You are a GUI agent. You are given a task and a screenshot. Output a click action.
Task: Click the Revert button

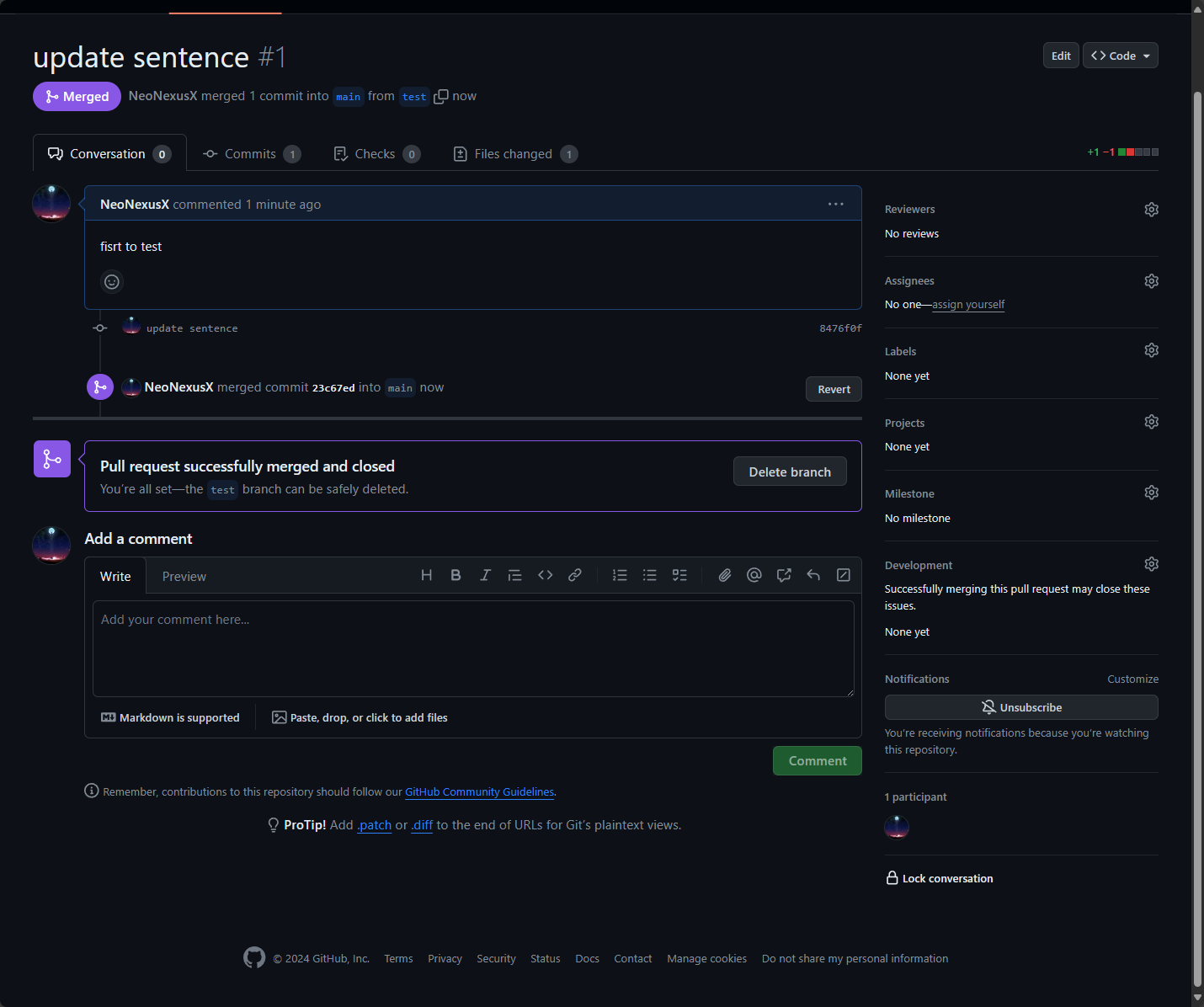pyautogui.click(x=834, y=389)
